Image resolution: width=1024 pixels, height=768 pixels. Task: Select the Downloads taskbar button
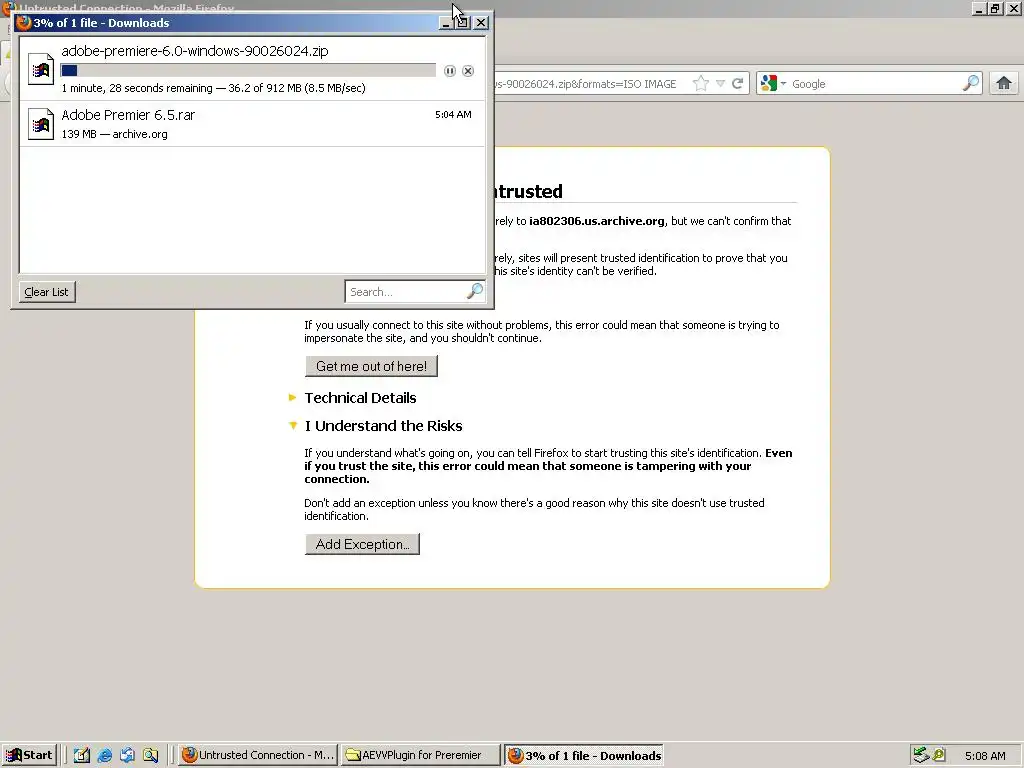(x=584, y=755)
